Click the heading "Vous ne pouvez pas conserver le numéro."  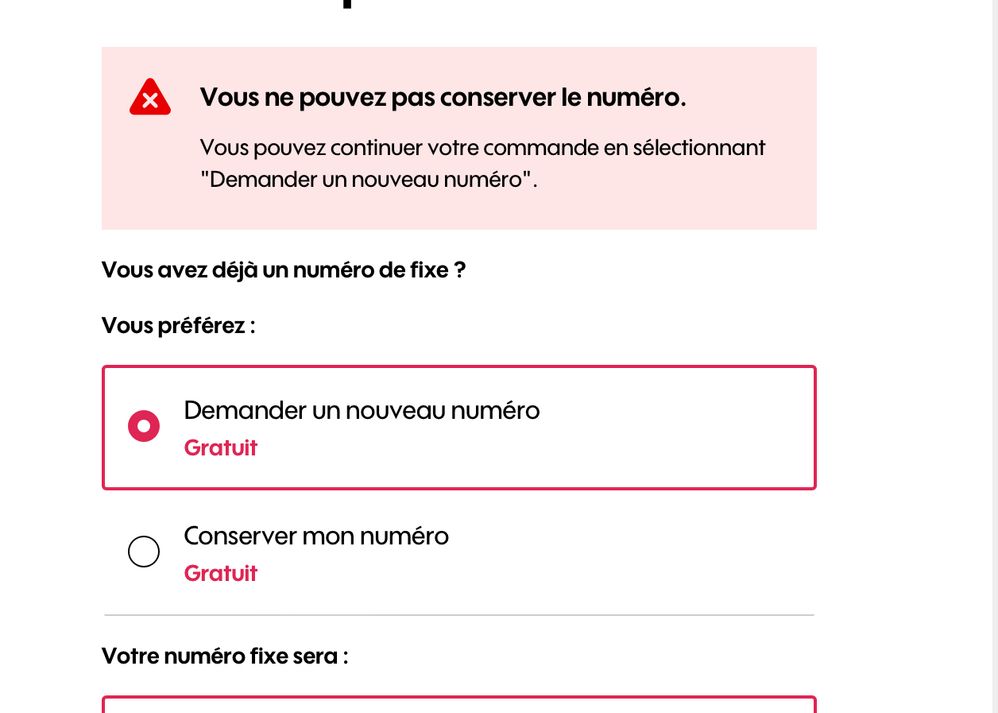443,97
